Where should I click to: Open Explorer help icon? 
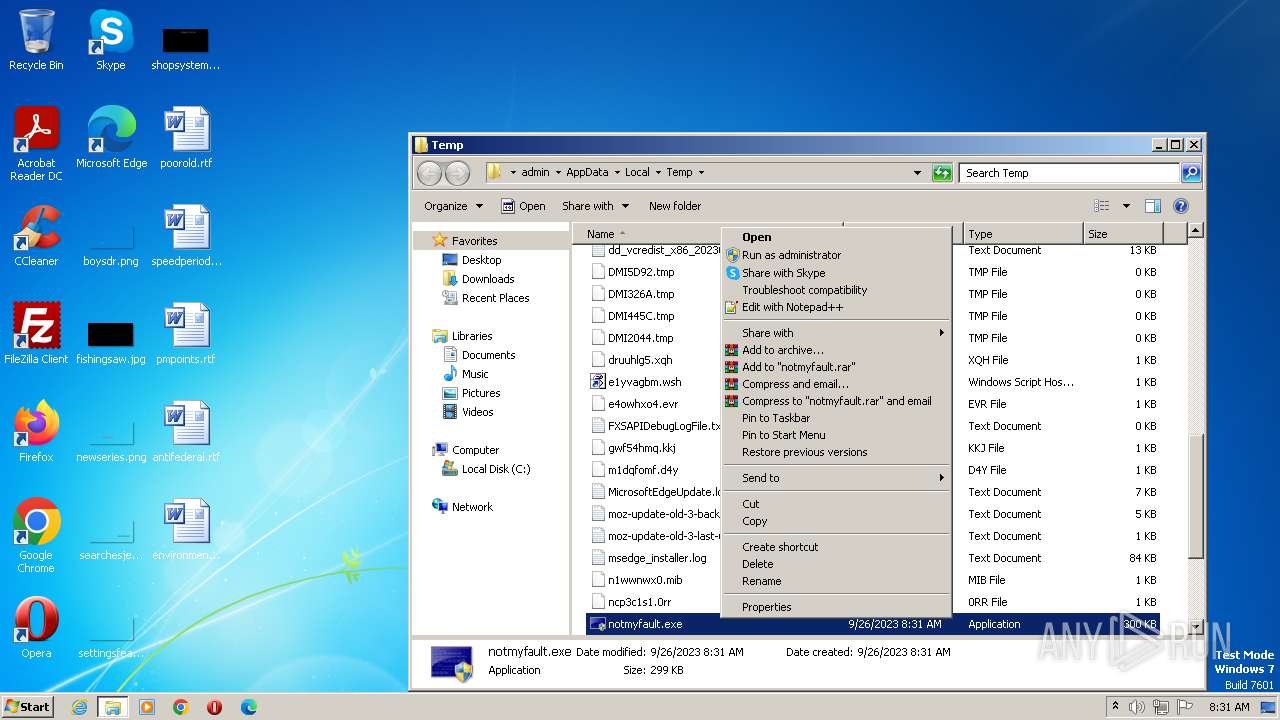point(1180,206)
